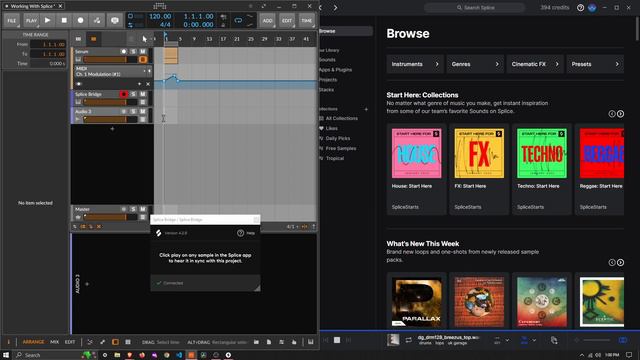Open the Splice help question-mark icon
Screen dimensions: 640x360
click(x=580, y=7)
